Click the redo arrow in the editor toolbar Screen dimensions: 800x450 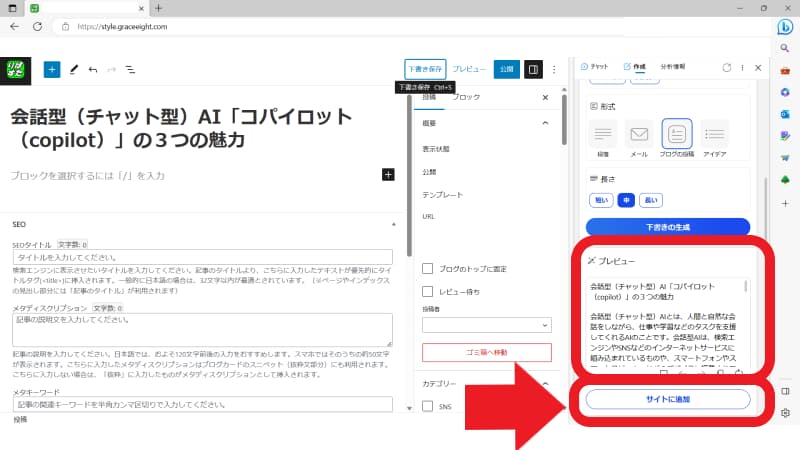(111, 69)
